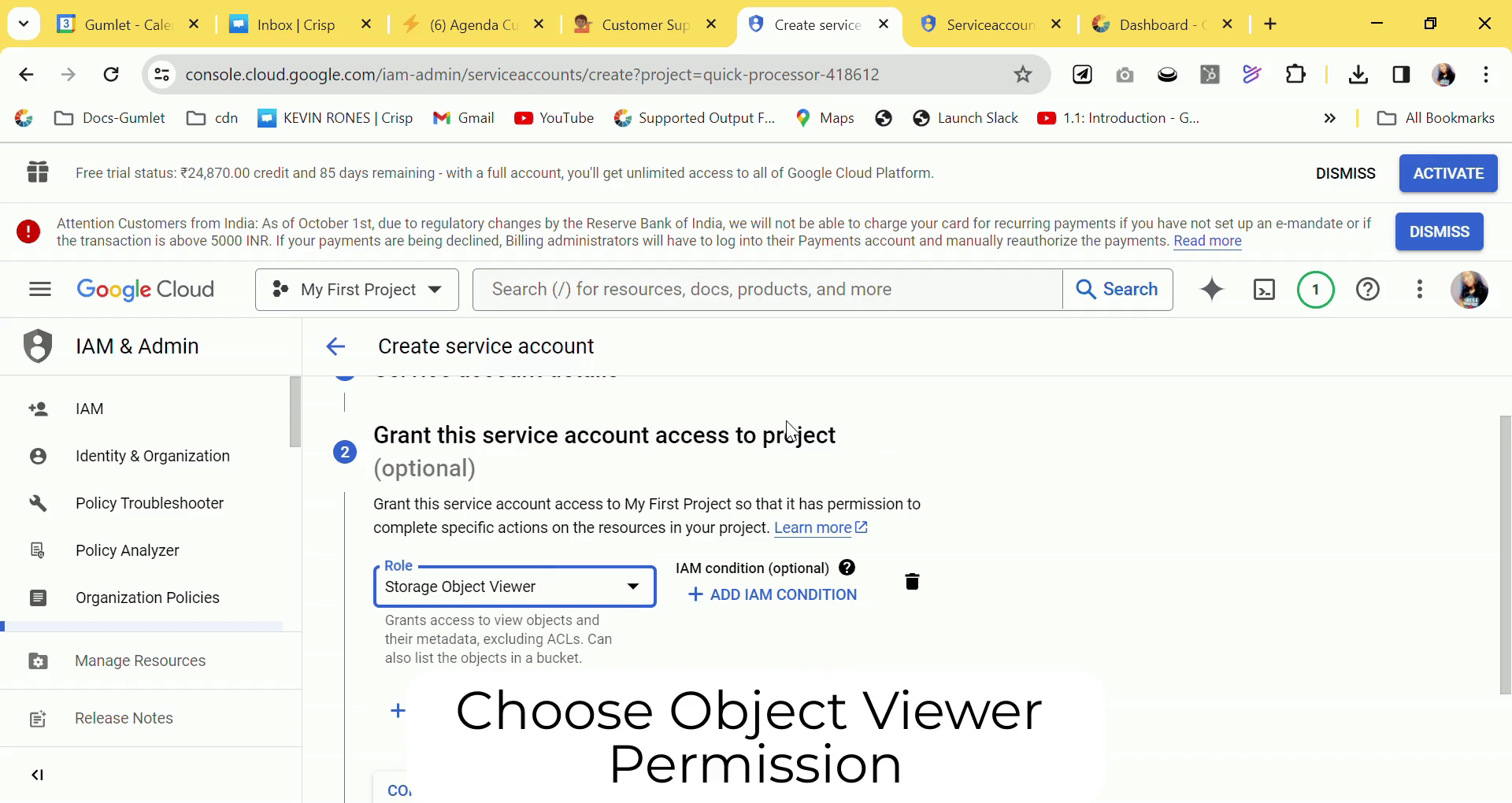This screenshot has width=1512, height=803.
Task: Show more bookmarks chevron
Action: tap(1330, 118)
